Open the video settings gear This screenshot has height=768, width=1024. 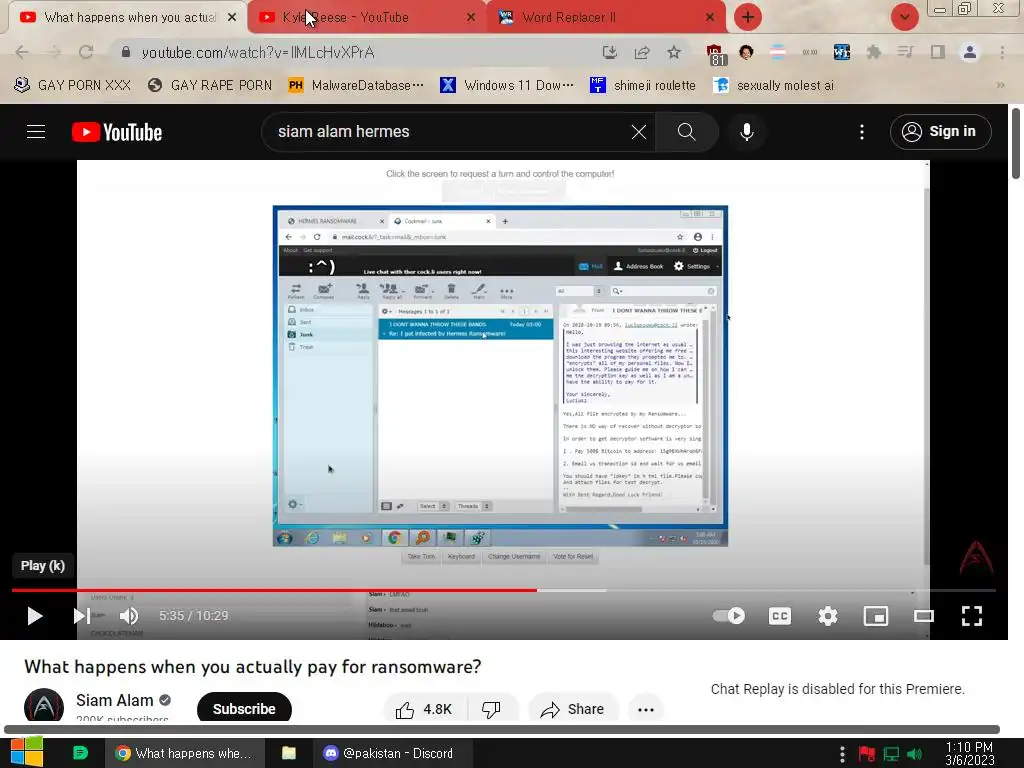click(827, 616)
